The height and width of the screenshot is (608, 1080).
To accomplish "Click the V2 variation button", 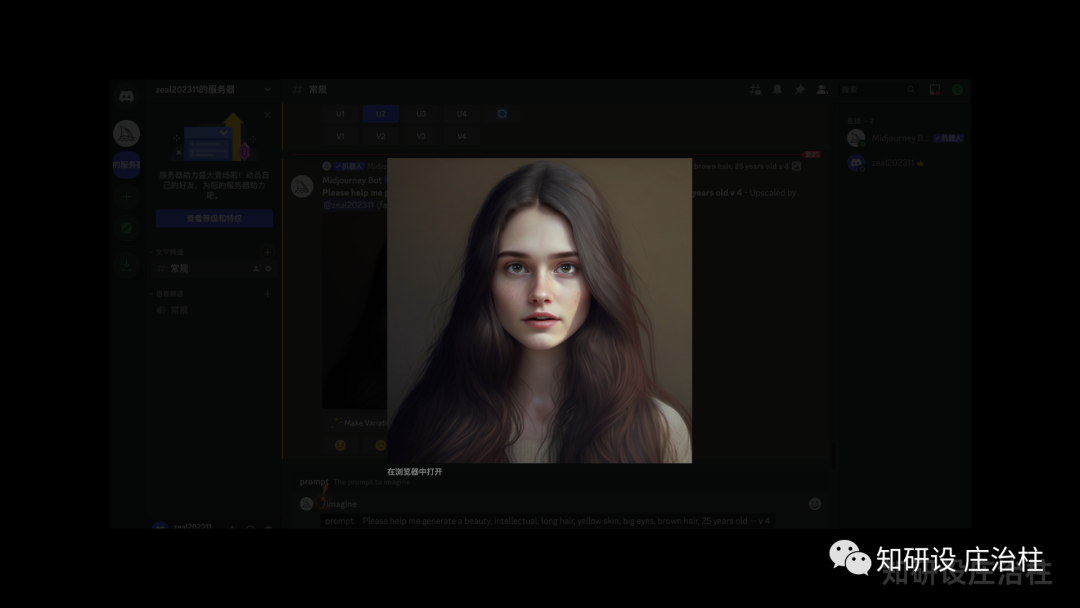I will click(381, 136).
